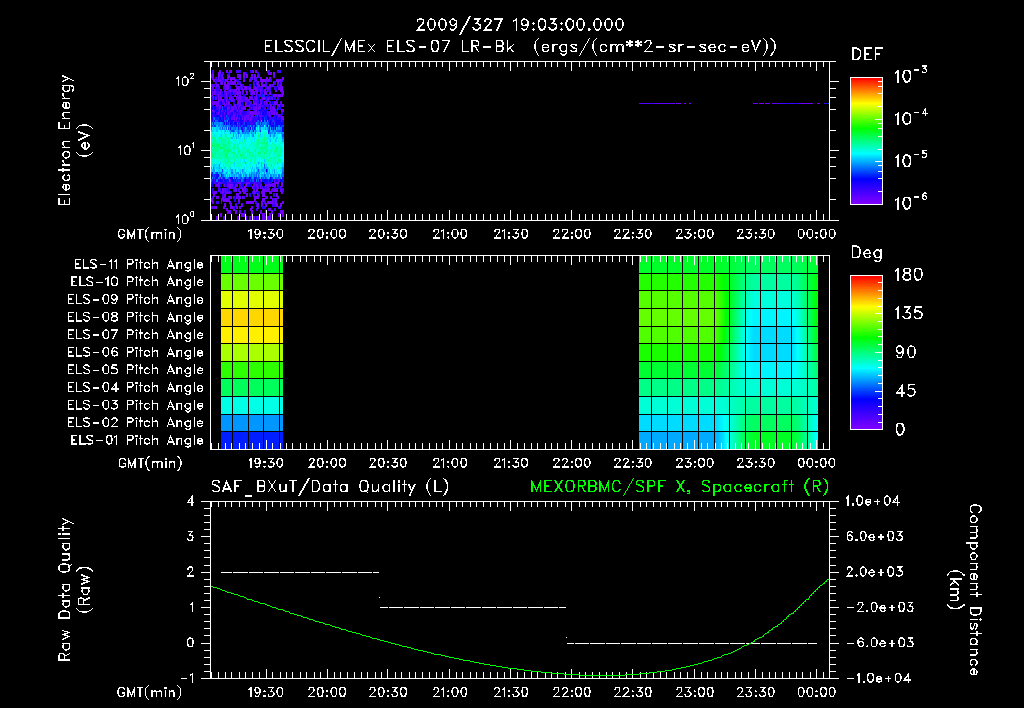Screen dimensions: 1024x708
Task: Pick the Deg pitch angle color bar
Action: (867, 353)
